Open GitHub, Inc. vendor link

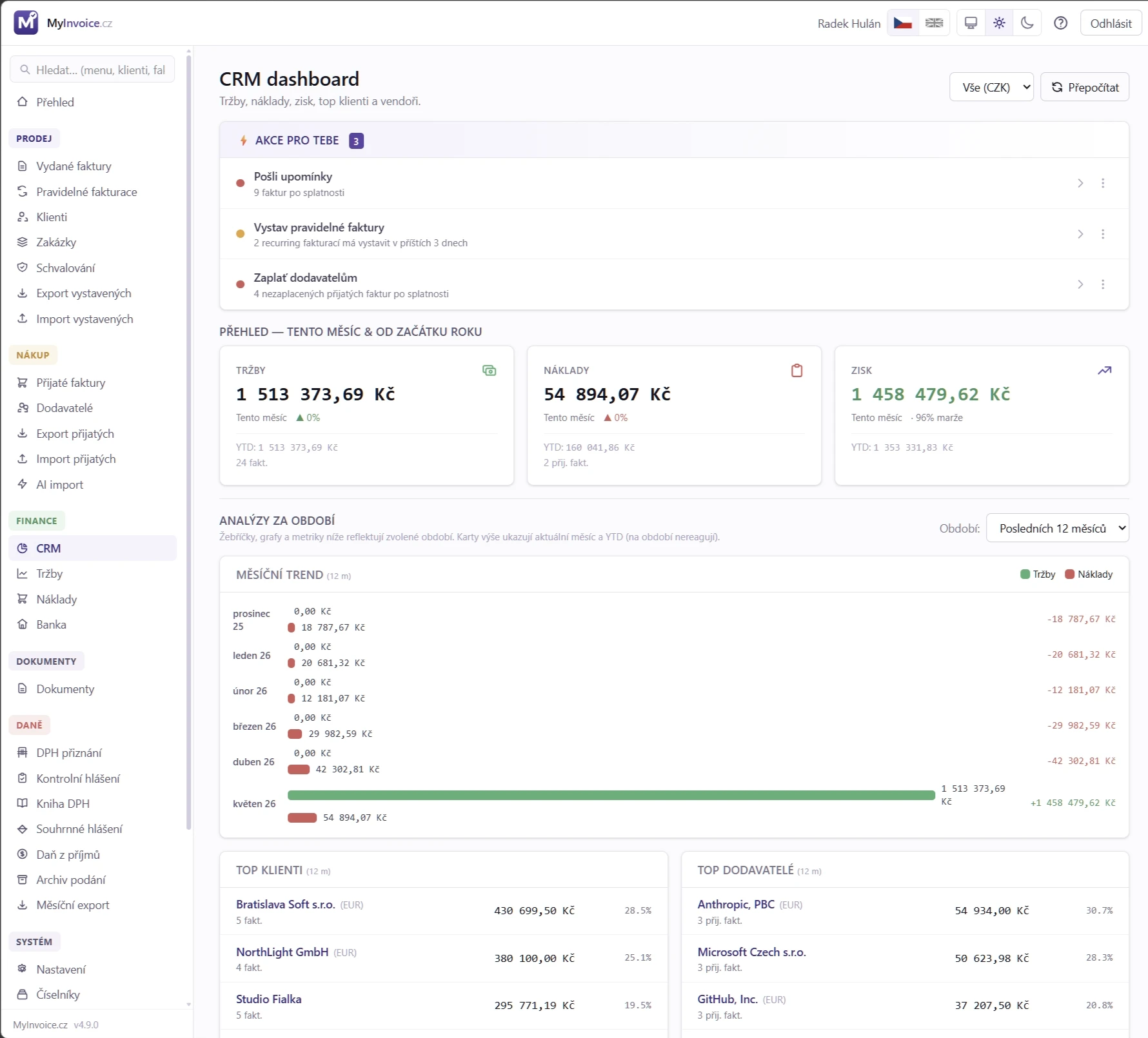coord(727,999)
